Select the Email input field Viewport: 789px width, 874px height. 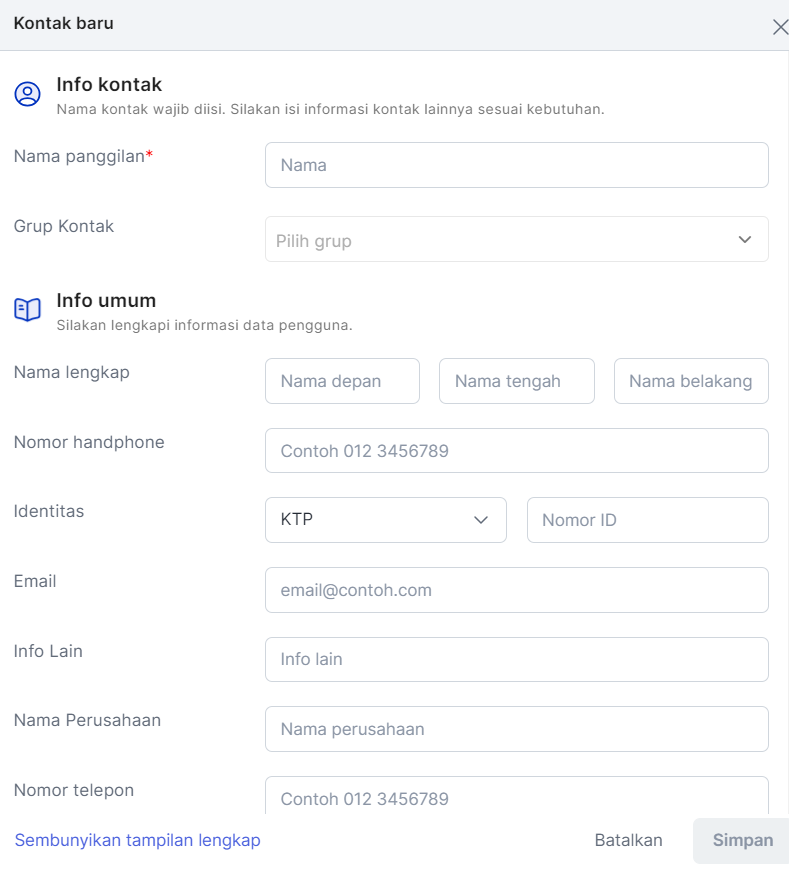pos(517,590)
